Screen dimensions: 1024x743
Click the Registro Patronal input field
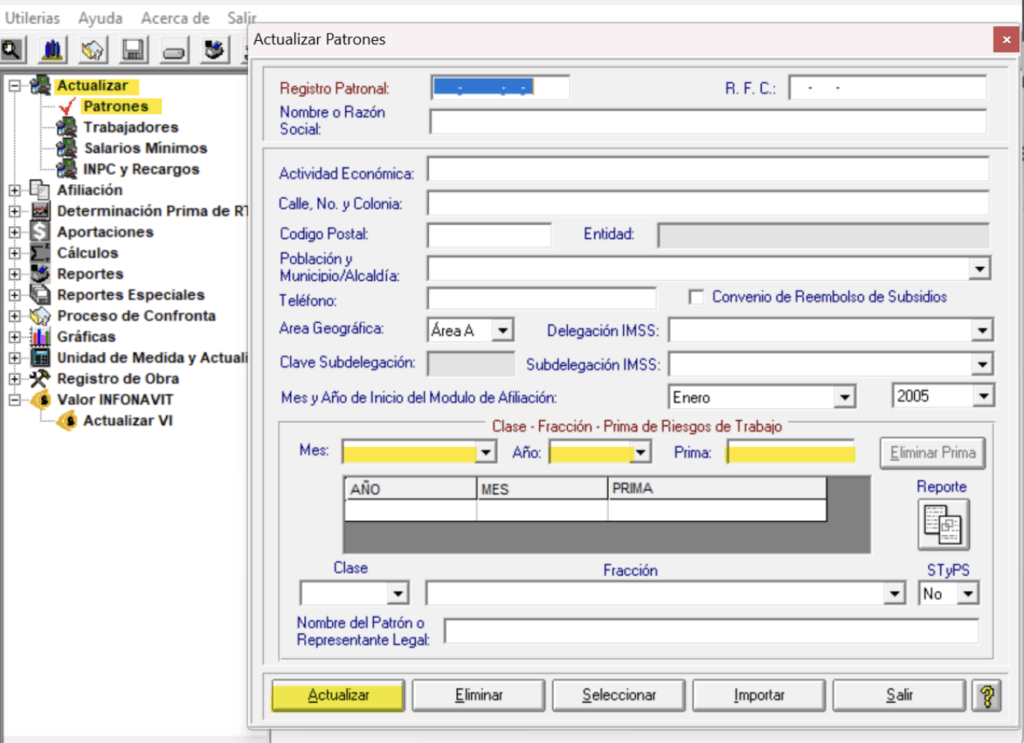tap(500, 87)
